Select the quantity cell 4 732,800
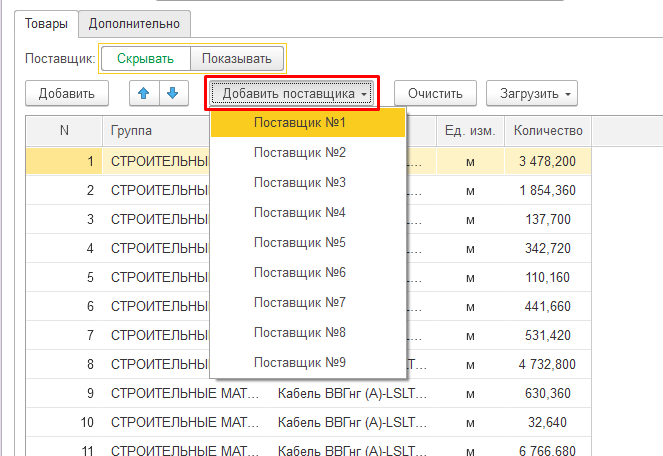The height and width of the screenshot is (456, 663). click(547, 364)
